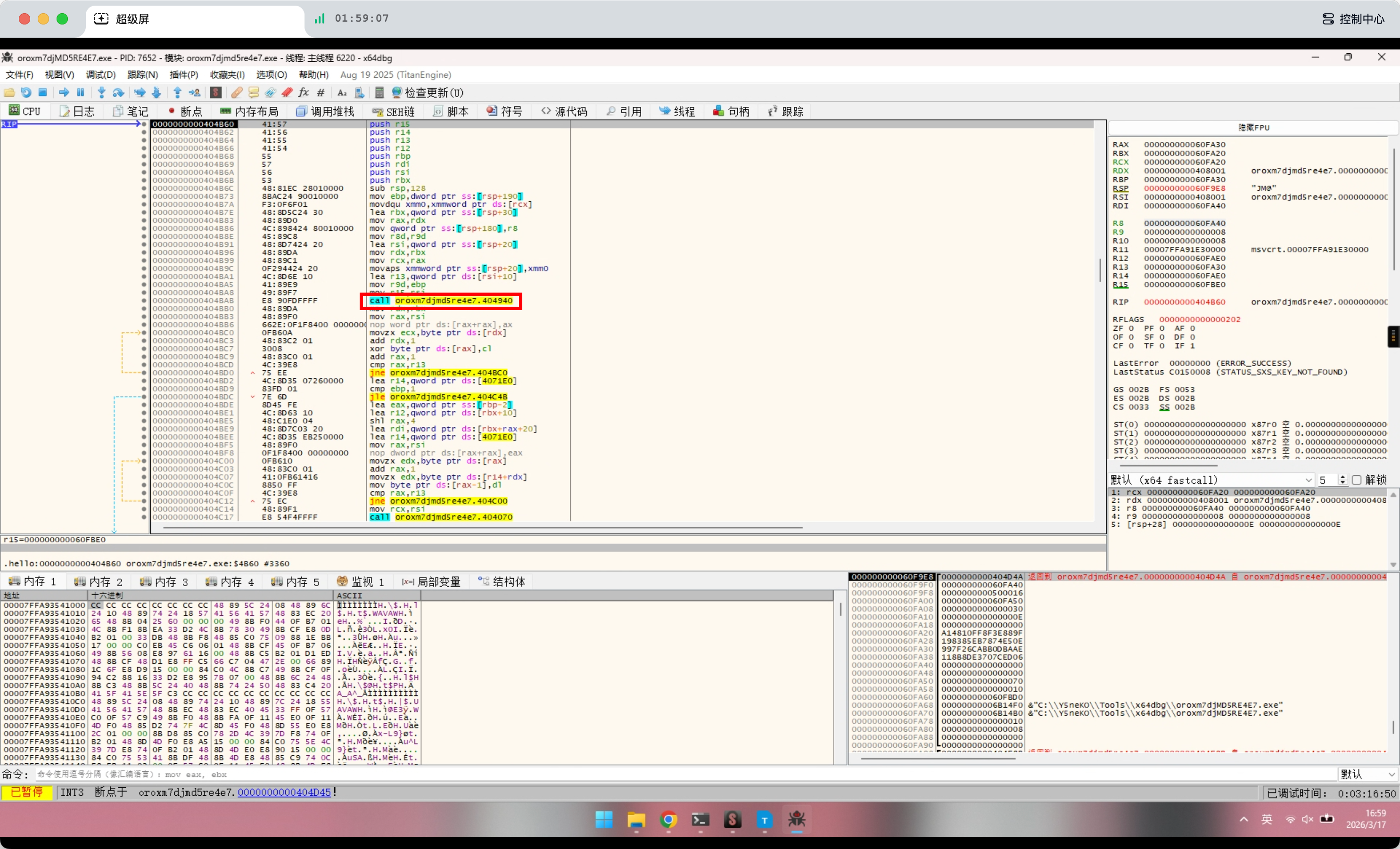The image size is (1400, 849).
Task: Click the 000000000404D45 address link
Action: (283, 792)
